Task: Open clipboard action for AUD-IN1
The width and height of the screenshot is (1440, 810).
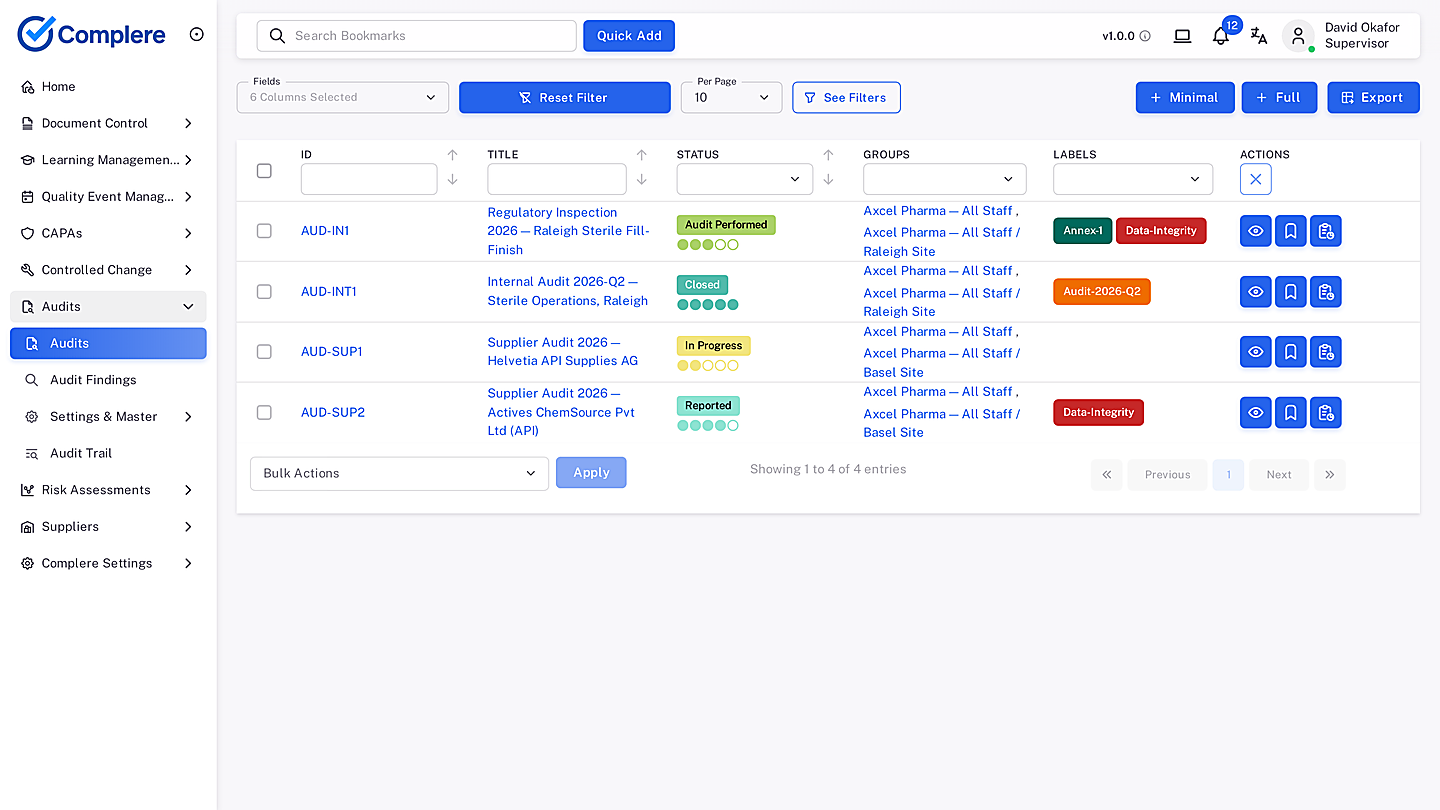Action: tap(1325, 231)
